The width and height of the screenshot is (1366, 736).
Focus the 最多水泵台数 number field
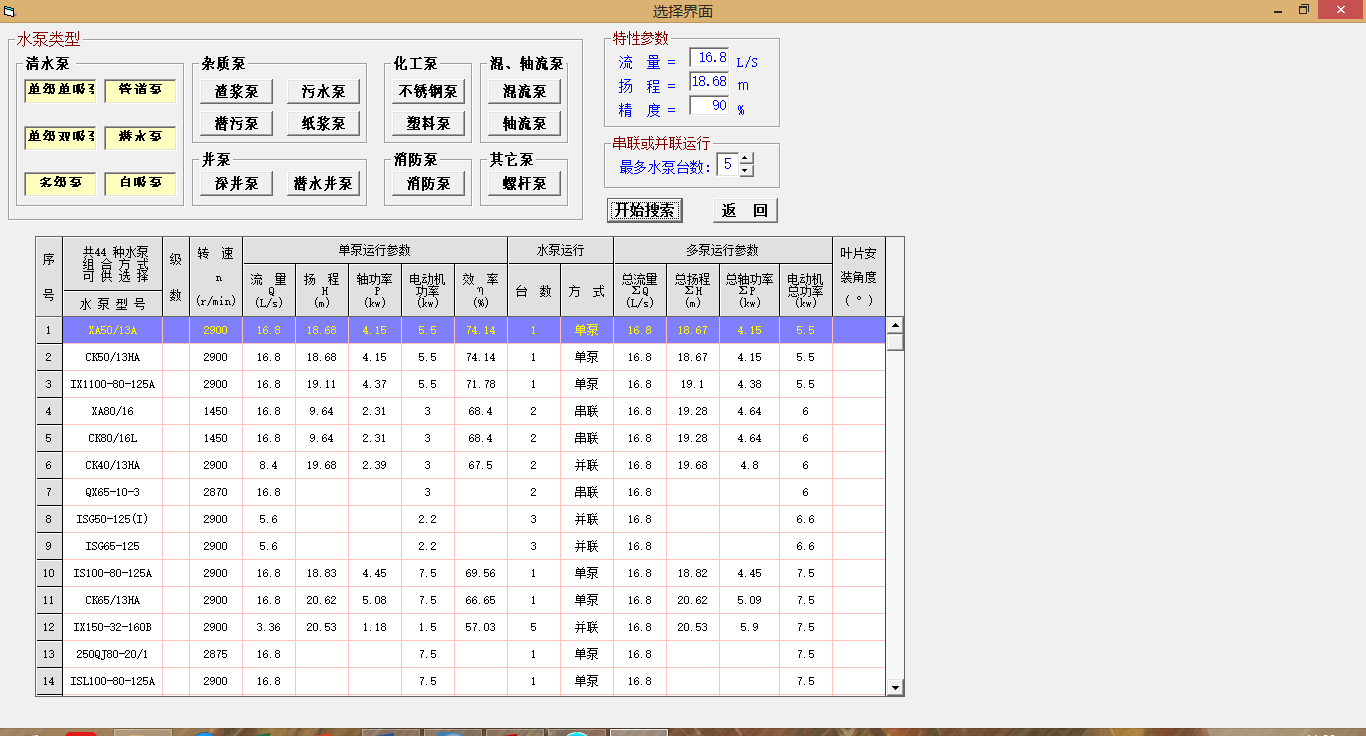[x=728, y=165]
